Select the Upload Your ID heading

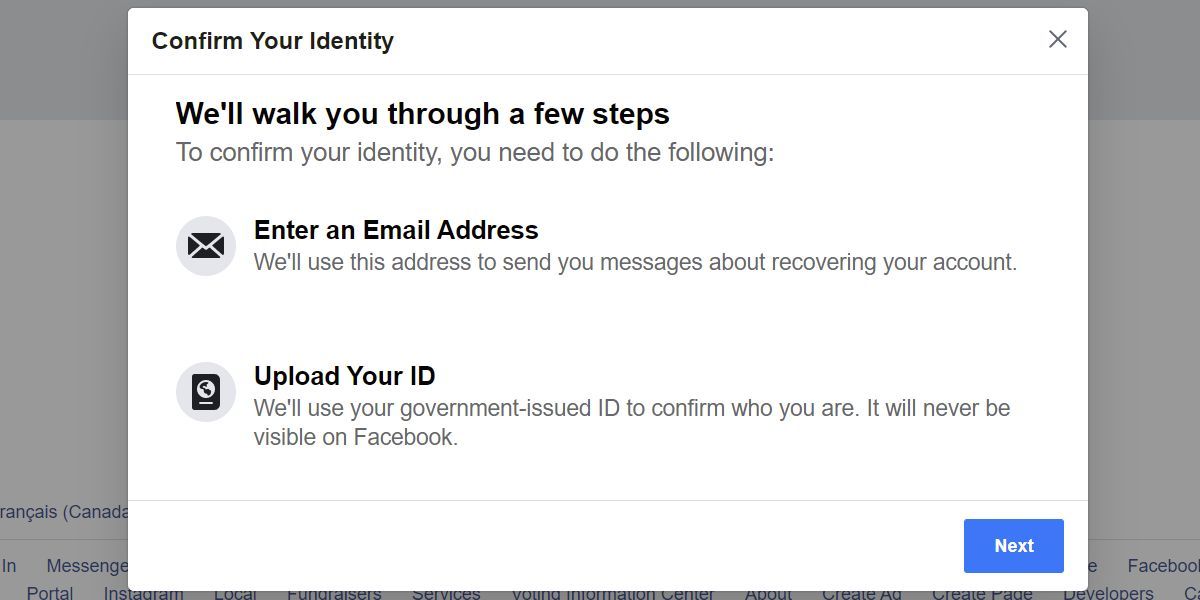(x=344, y=376)
